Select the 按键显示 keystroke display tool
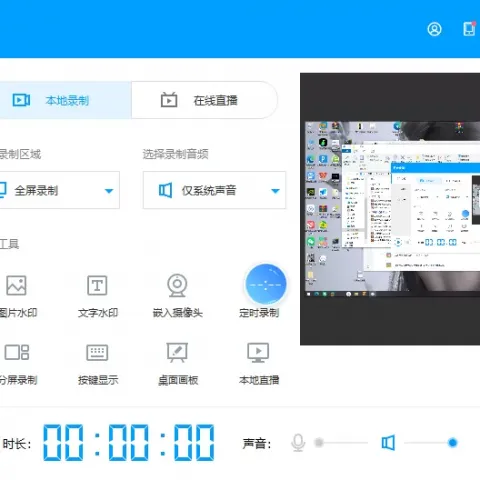 coord(98,364)
